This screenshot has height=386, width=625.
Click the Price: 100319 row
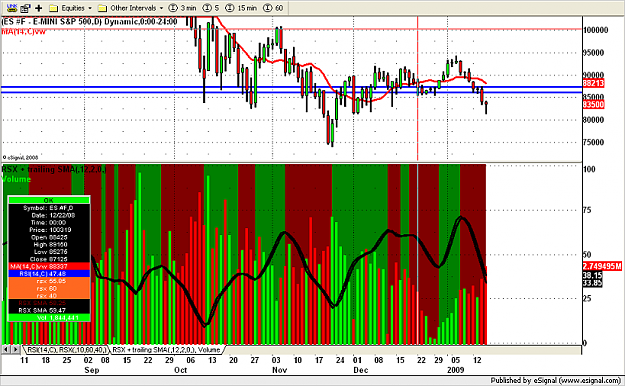pos(49,230)
